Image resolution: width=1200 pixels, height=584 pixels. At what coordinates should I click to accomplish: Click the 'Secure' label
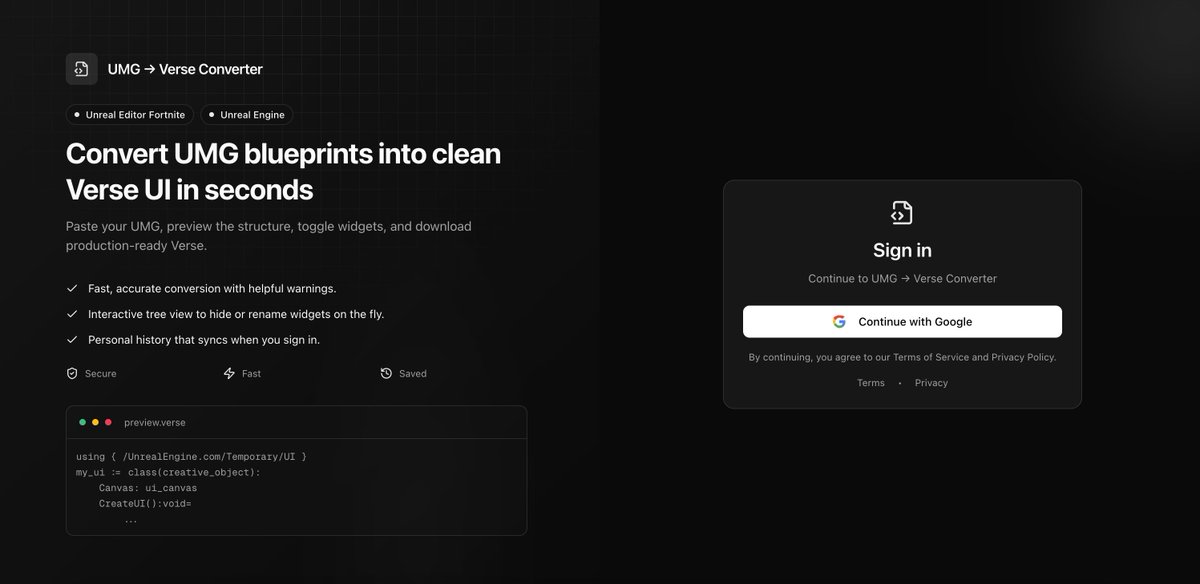tap(101, 373)
